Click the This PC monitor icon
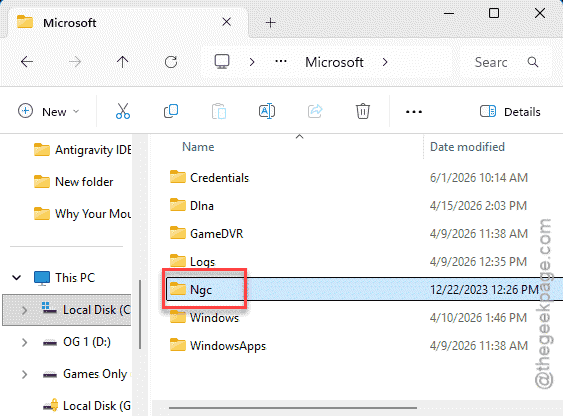This screenshot has width=563, height=416. tap(42, 278)
